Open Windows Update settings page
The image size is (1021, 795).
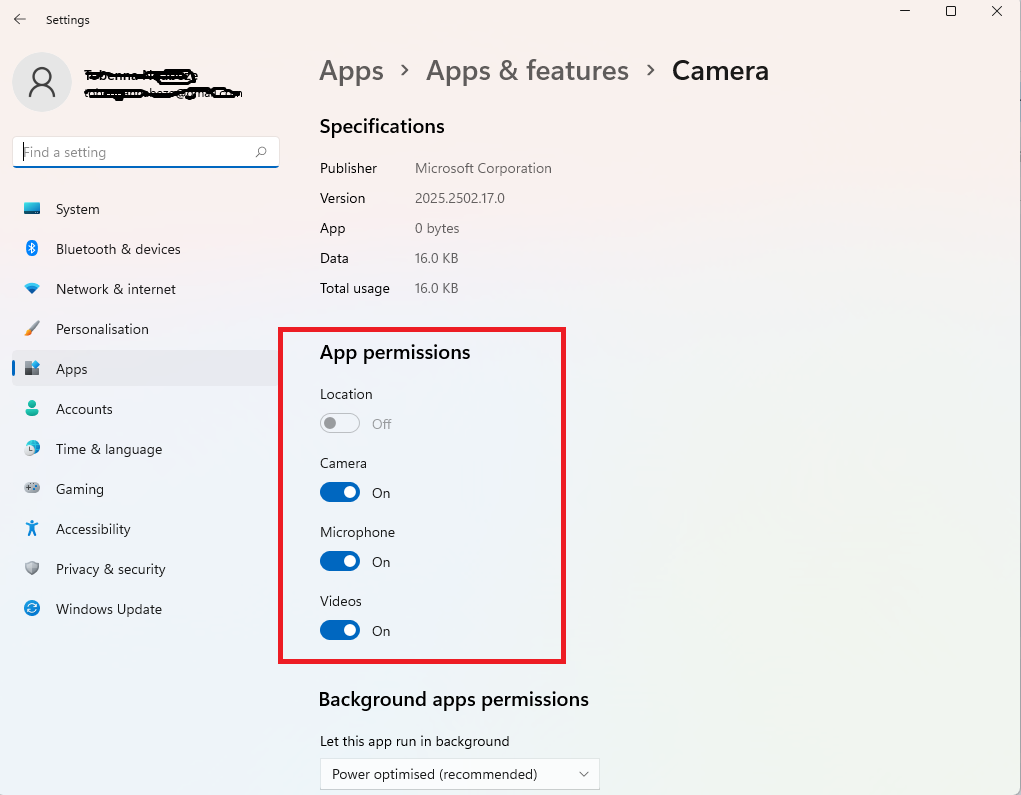[108, 609]
